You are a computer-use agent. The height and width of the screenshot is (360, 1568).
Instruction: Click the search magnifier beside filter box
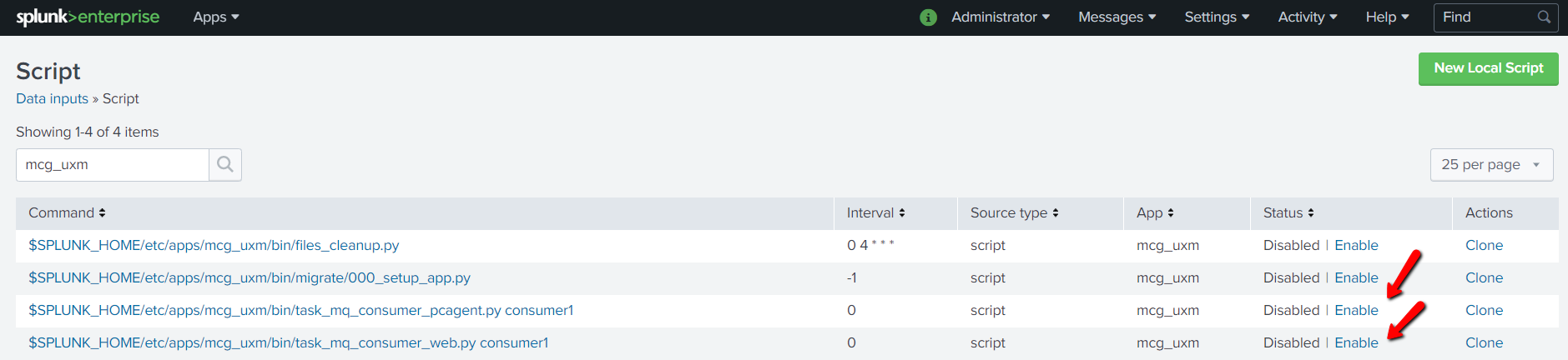tap(225, 165)
